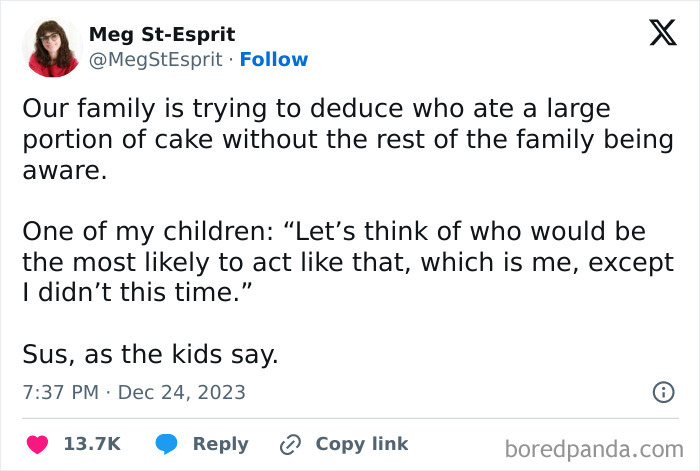Open the Twitter info circle icon
Image resolution: width=700 pixels, height=471 pixels.
(663, 392)
